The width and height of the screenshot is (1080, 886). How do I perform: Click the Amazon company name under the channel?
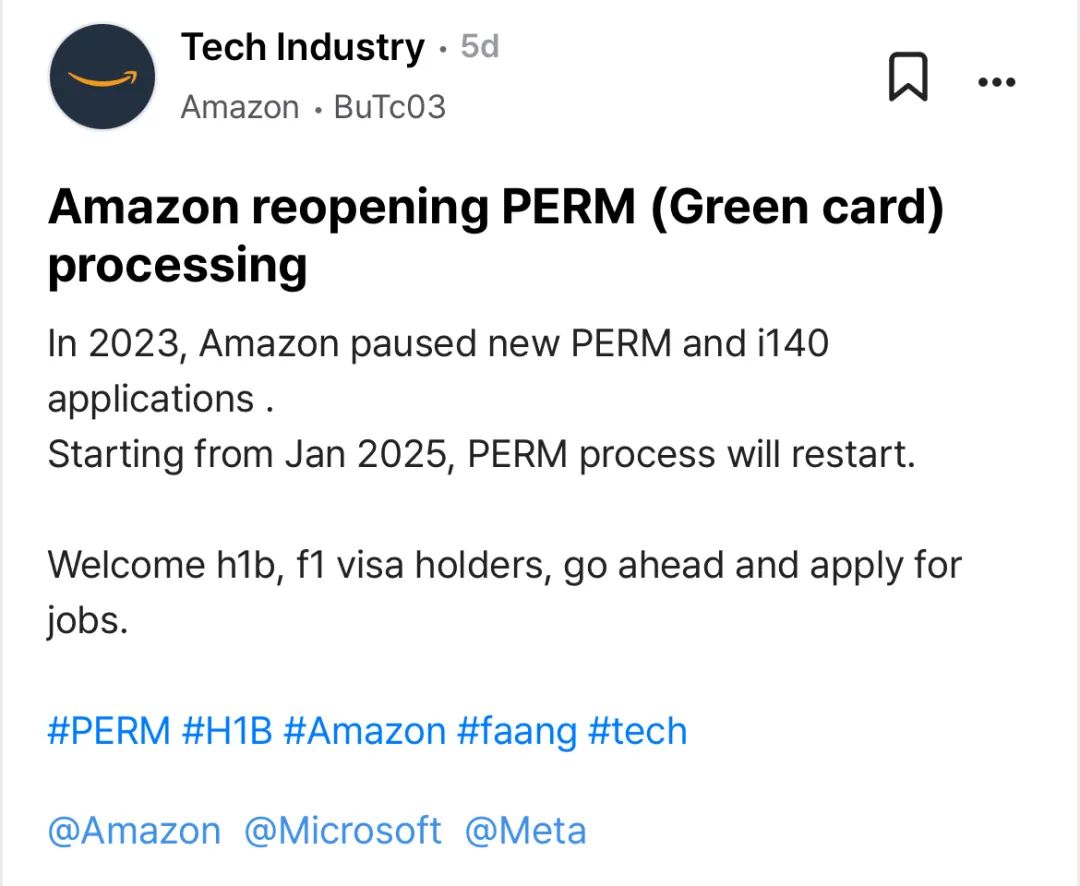[x=240, y=107]
